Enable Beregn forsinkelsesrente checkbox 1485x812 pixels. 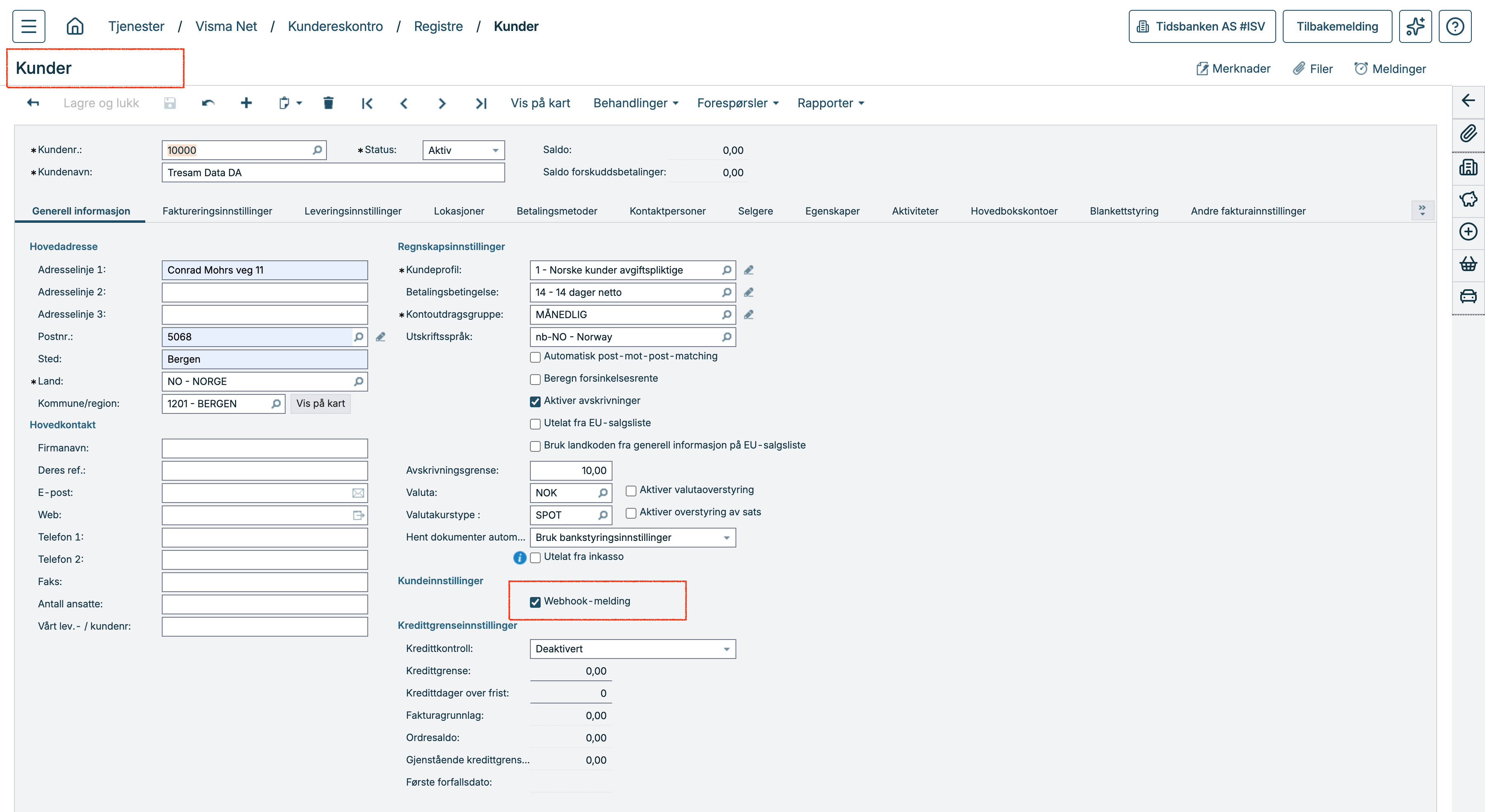pos(535,379)
